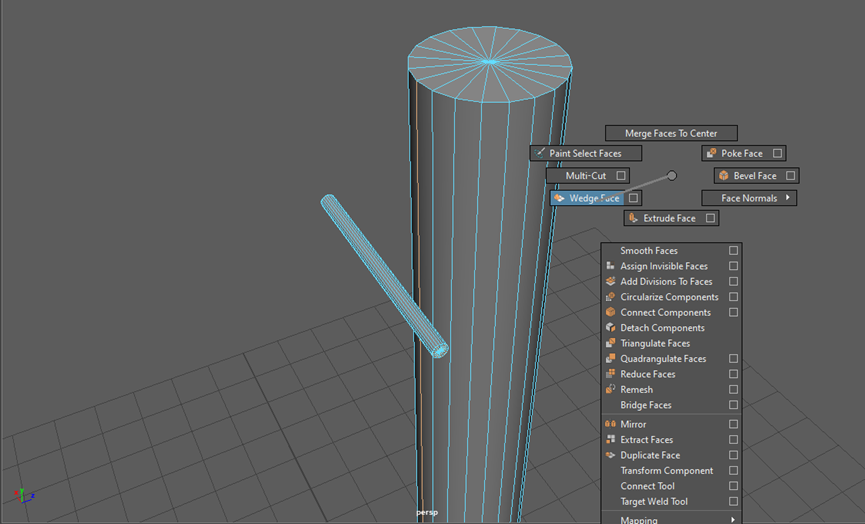865x524 pixels.
Task: Click the Remesh icon
Action: [x=610, y=389]
